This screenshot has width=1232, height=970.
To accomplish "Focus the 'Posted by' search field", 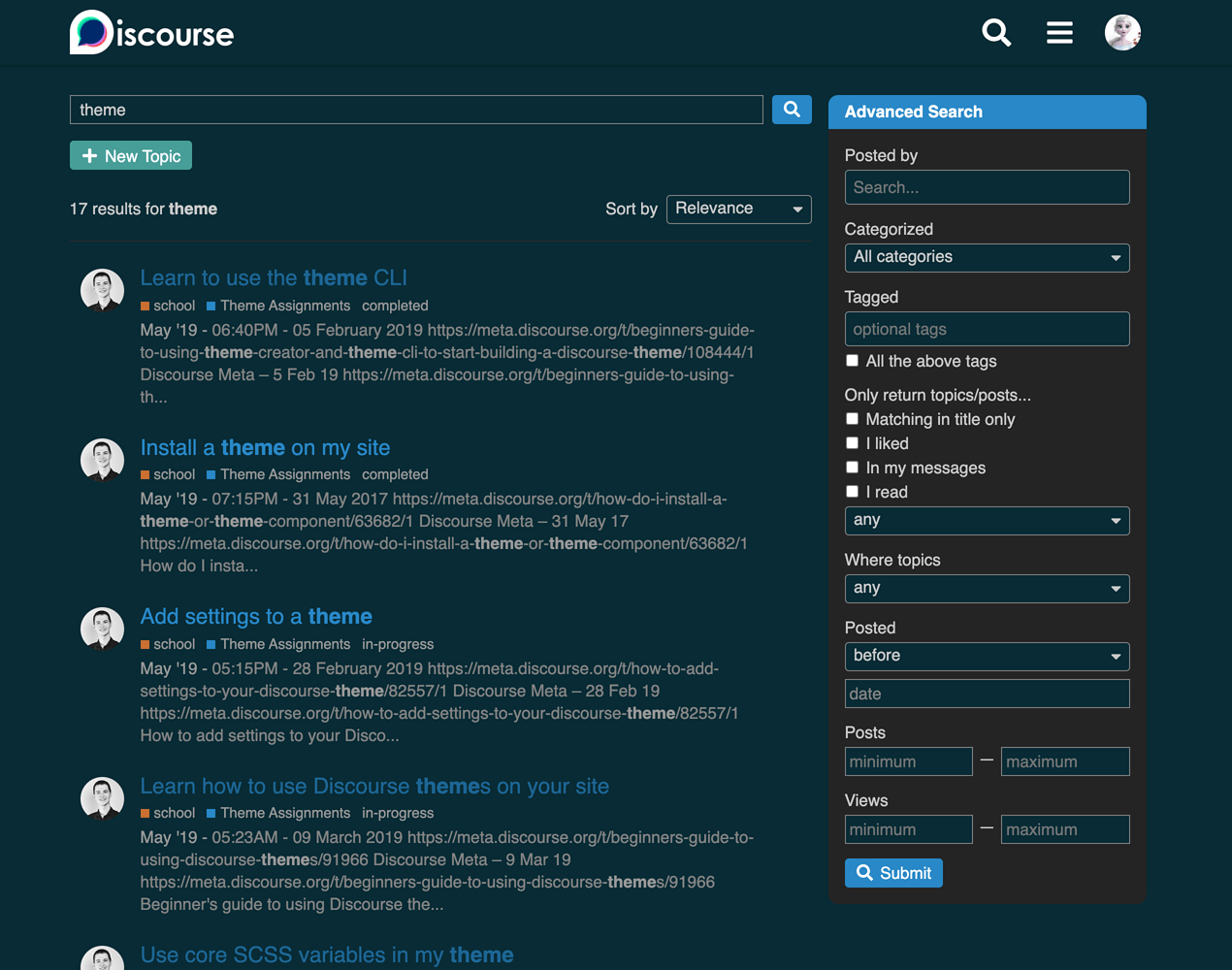I will tap(987, 187).
